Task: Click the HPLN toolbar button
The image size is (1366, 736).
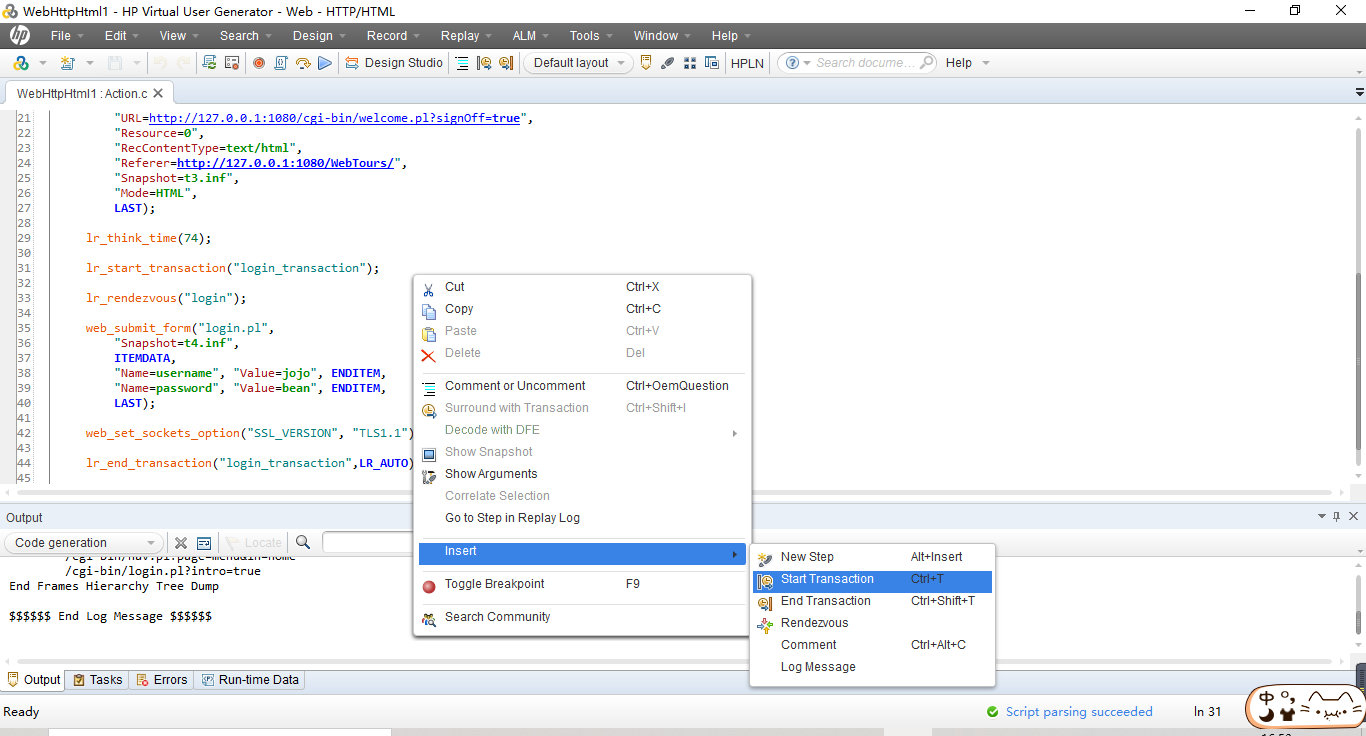Action: tap(747, 63)
